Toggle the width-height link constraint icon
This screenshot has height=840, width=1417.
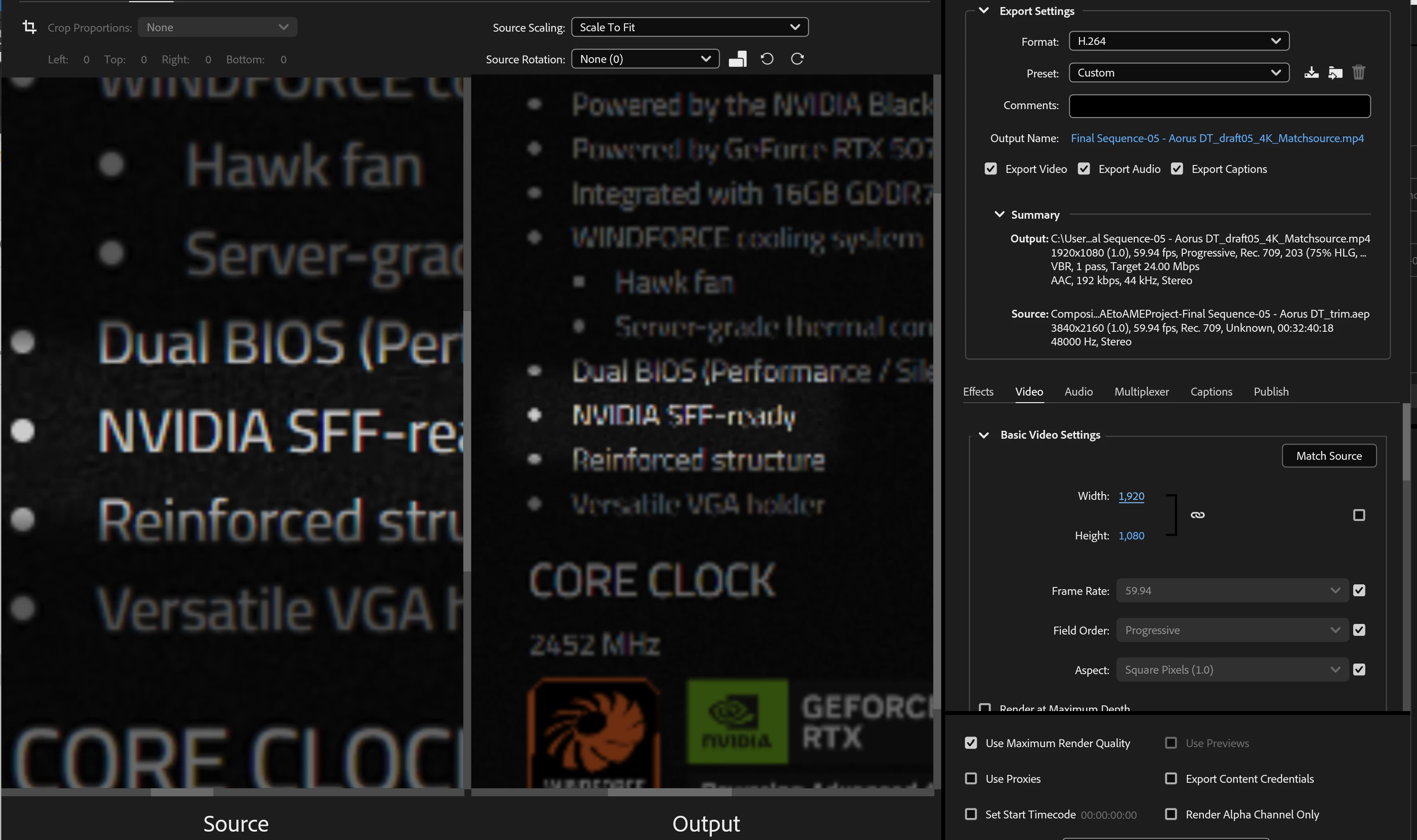(1197, 515)
